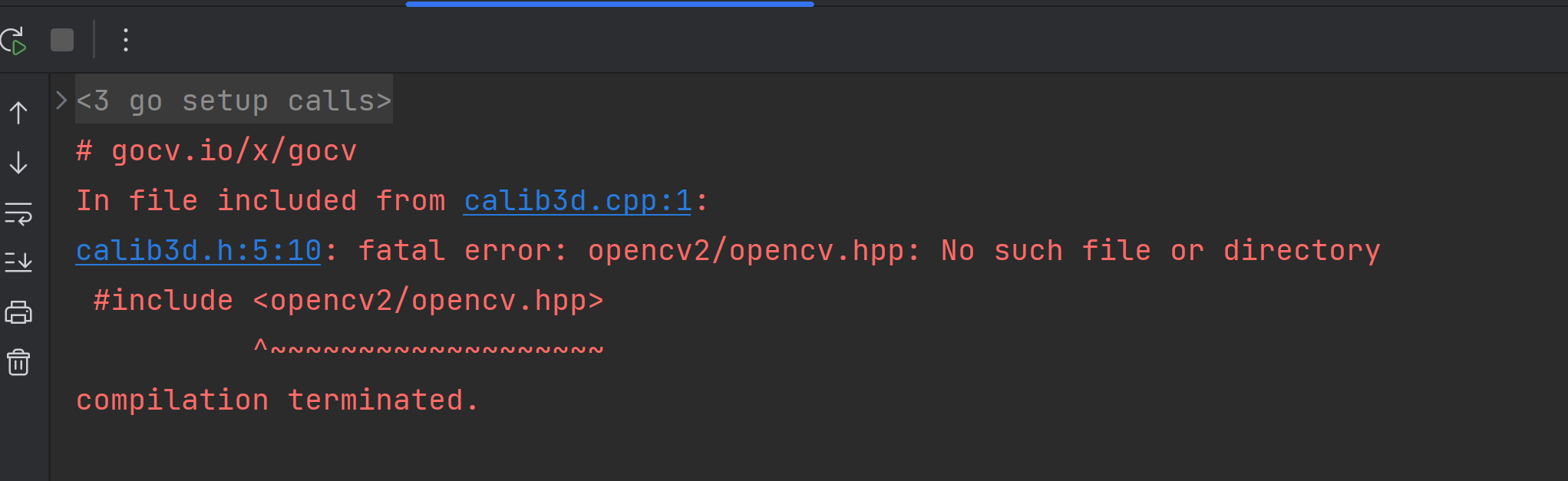This screenshot has width=1568, height=481.
Task: Clear all console output with trash icon
Action: pyautogui.click(x=18, y=362)
